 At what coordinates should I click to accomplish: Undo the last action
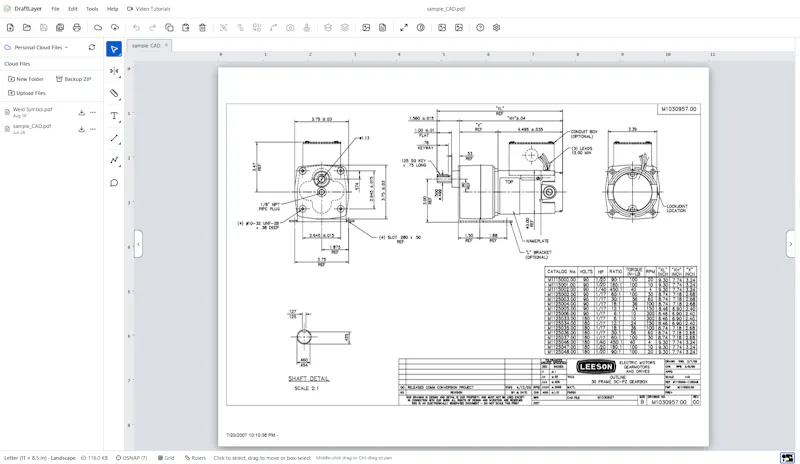click(136, 28)
